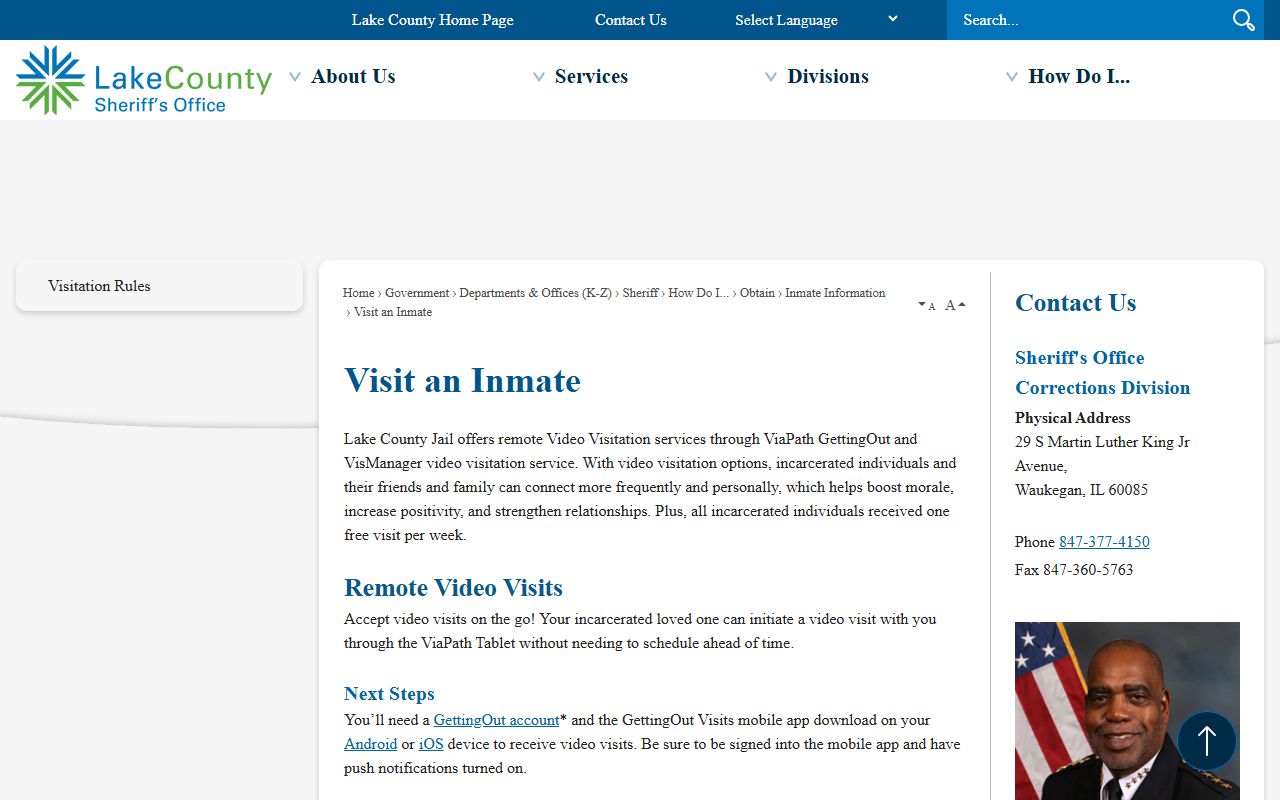Open the iOS app link
Viewport: 1280px width, 800px height.
(431, 744)
